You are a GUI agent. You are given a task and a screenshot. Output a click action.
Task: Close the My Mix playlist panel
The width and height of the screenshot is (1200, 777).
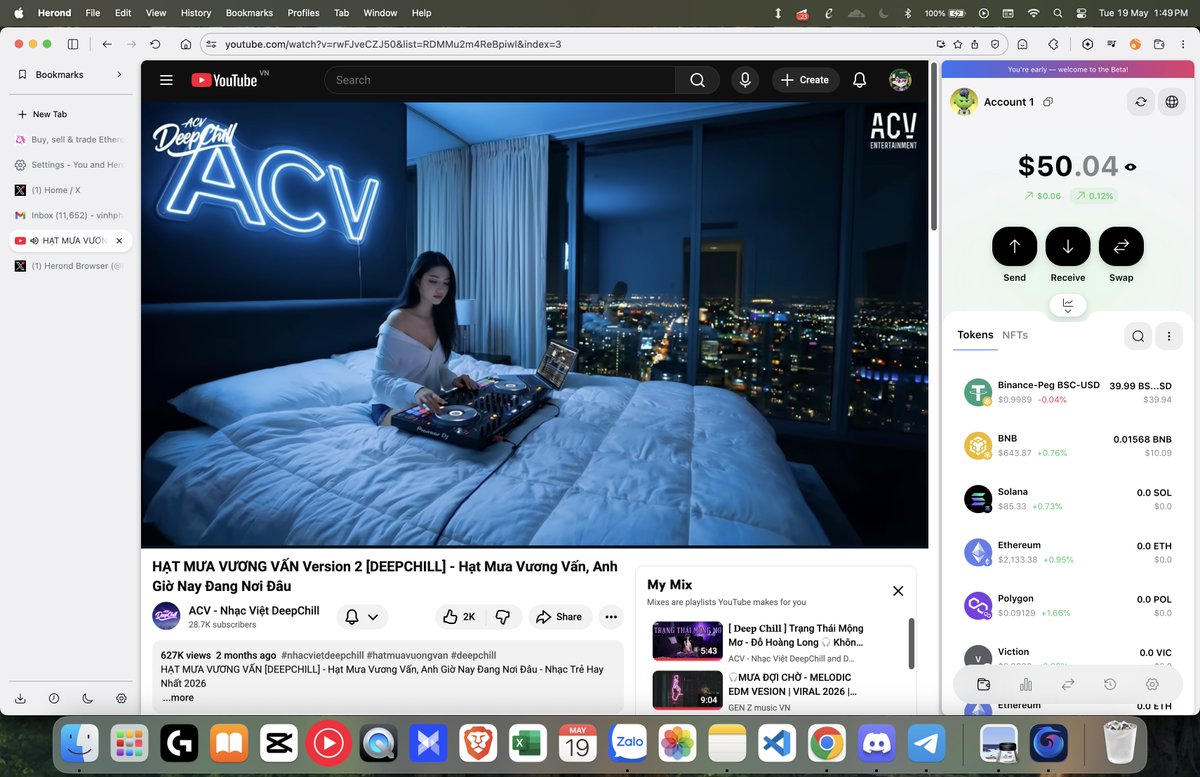898,591
